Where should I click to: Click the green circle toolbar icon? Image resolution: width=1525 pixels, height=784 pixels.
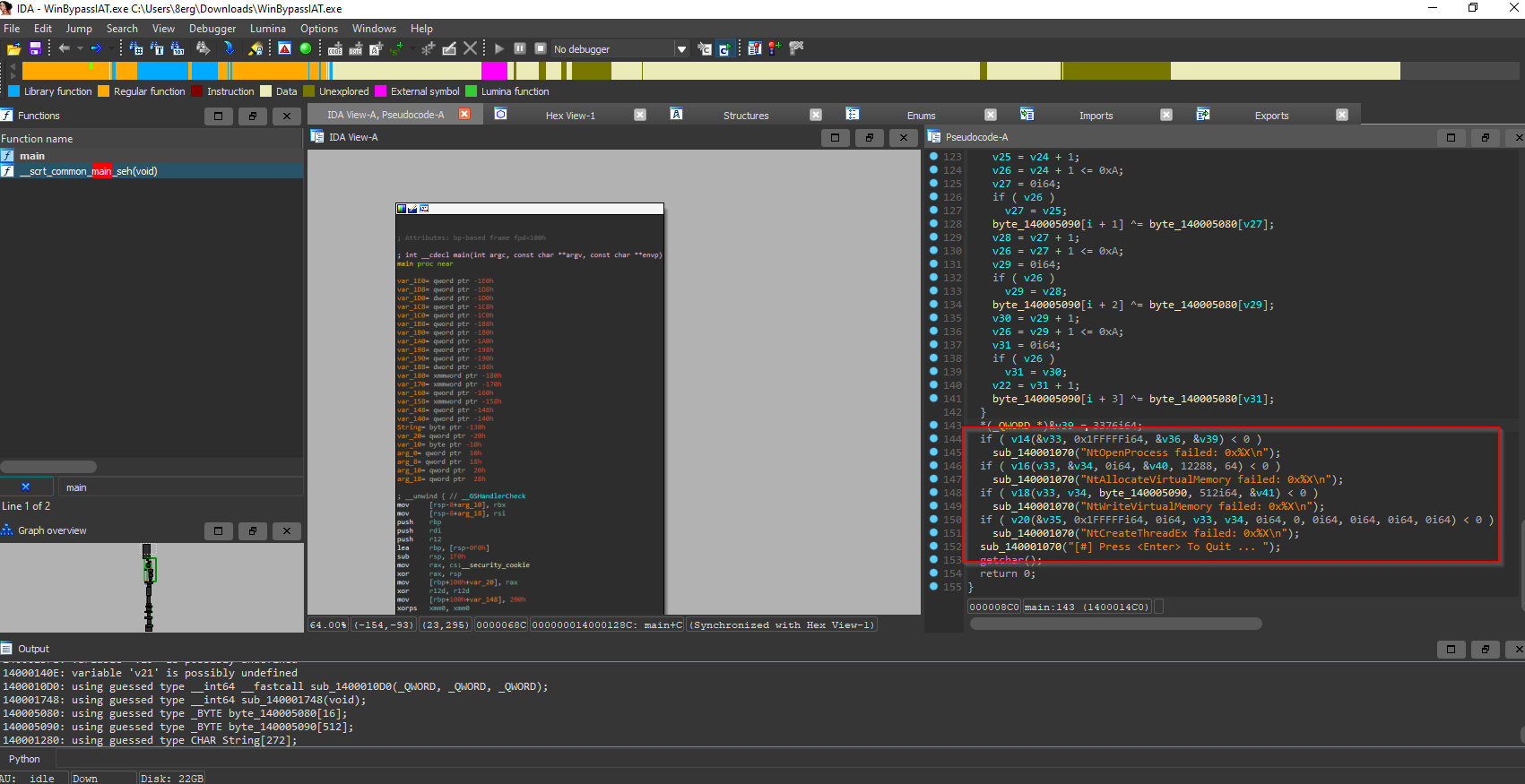(x=306, y=48)
